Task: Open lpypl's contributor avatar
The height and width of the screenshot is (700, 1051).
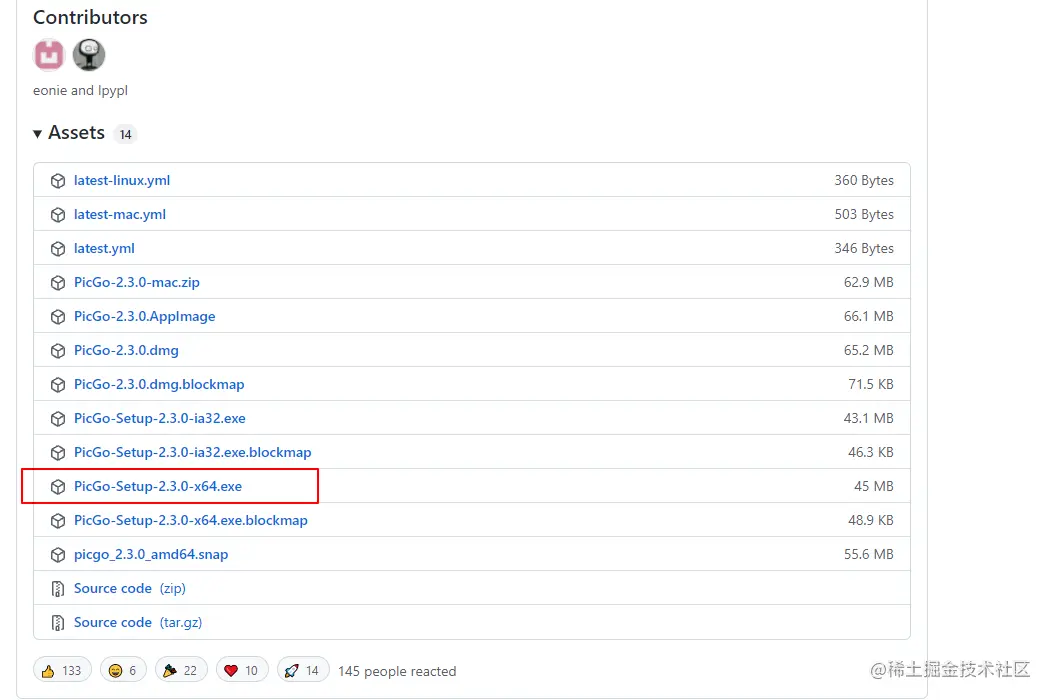Action: [88, 55]
